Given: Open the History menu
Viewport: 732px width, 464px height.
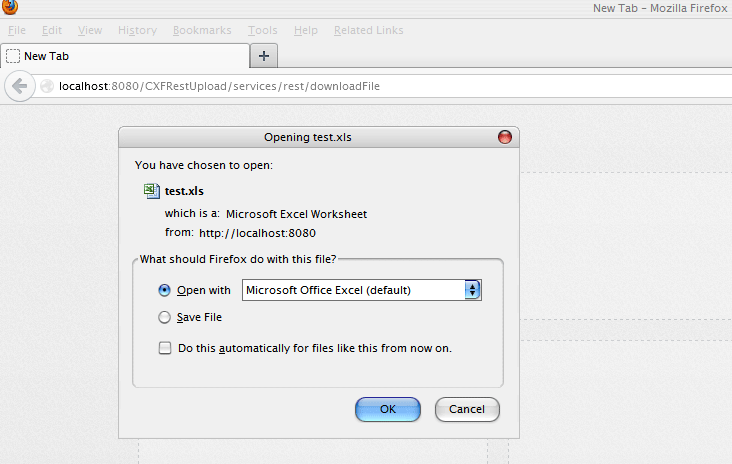Looking at the screenshot, I should 137,30.
